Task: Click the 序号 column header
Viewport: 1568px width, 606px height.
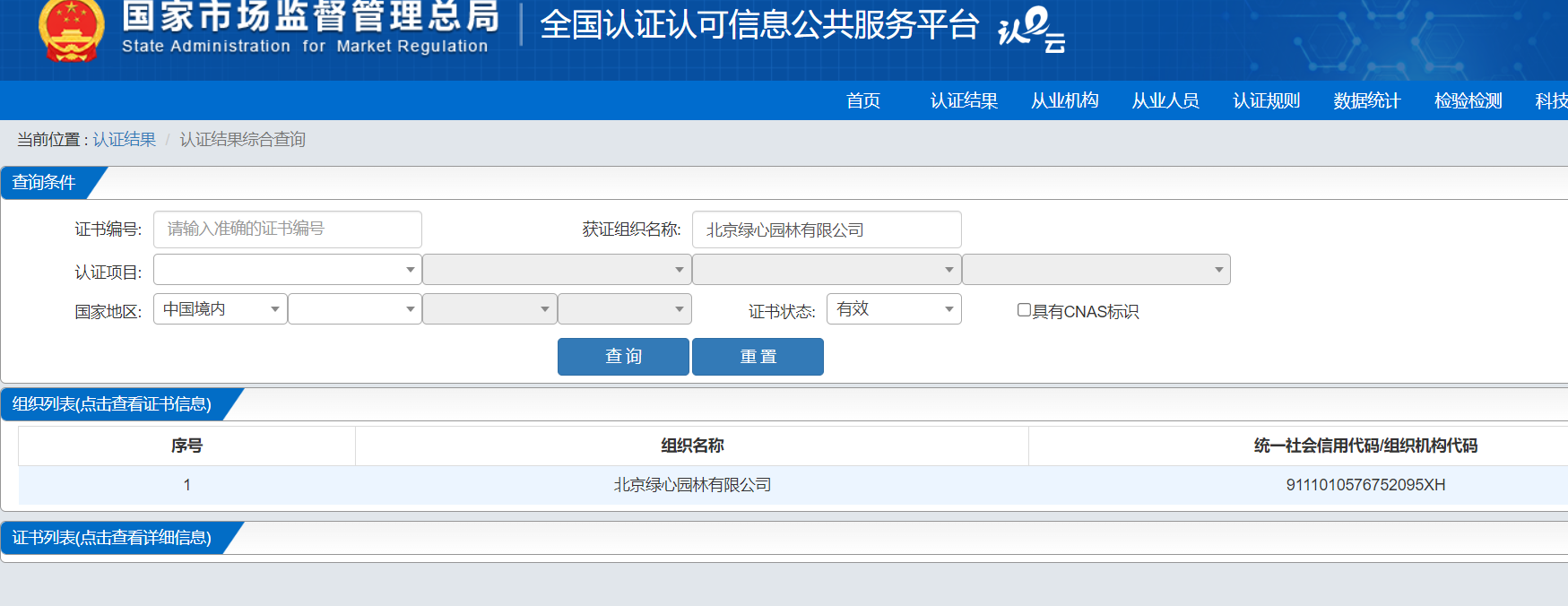Action: point(186,446)
